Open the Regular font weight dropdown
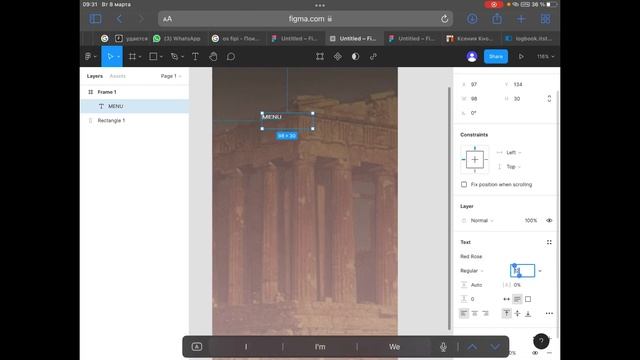Viewport: 640px width, 360px height. (472, 271)
